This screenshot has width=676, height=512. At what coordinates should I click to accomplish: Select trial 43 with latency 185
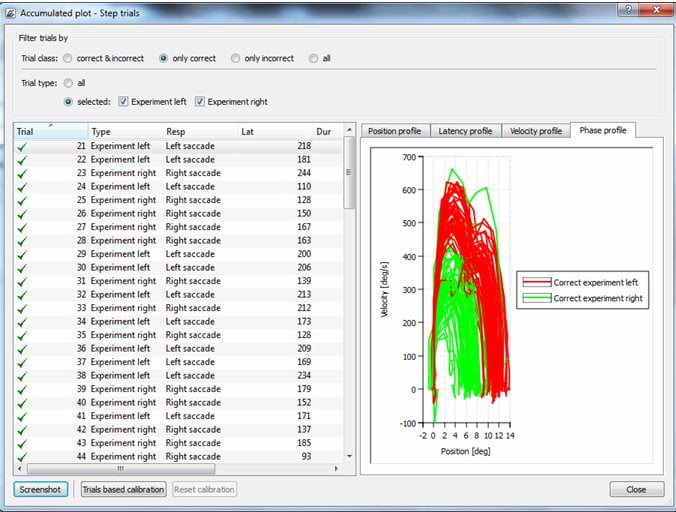179,443
